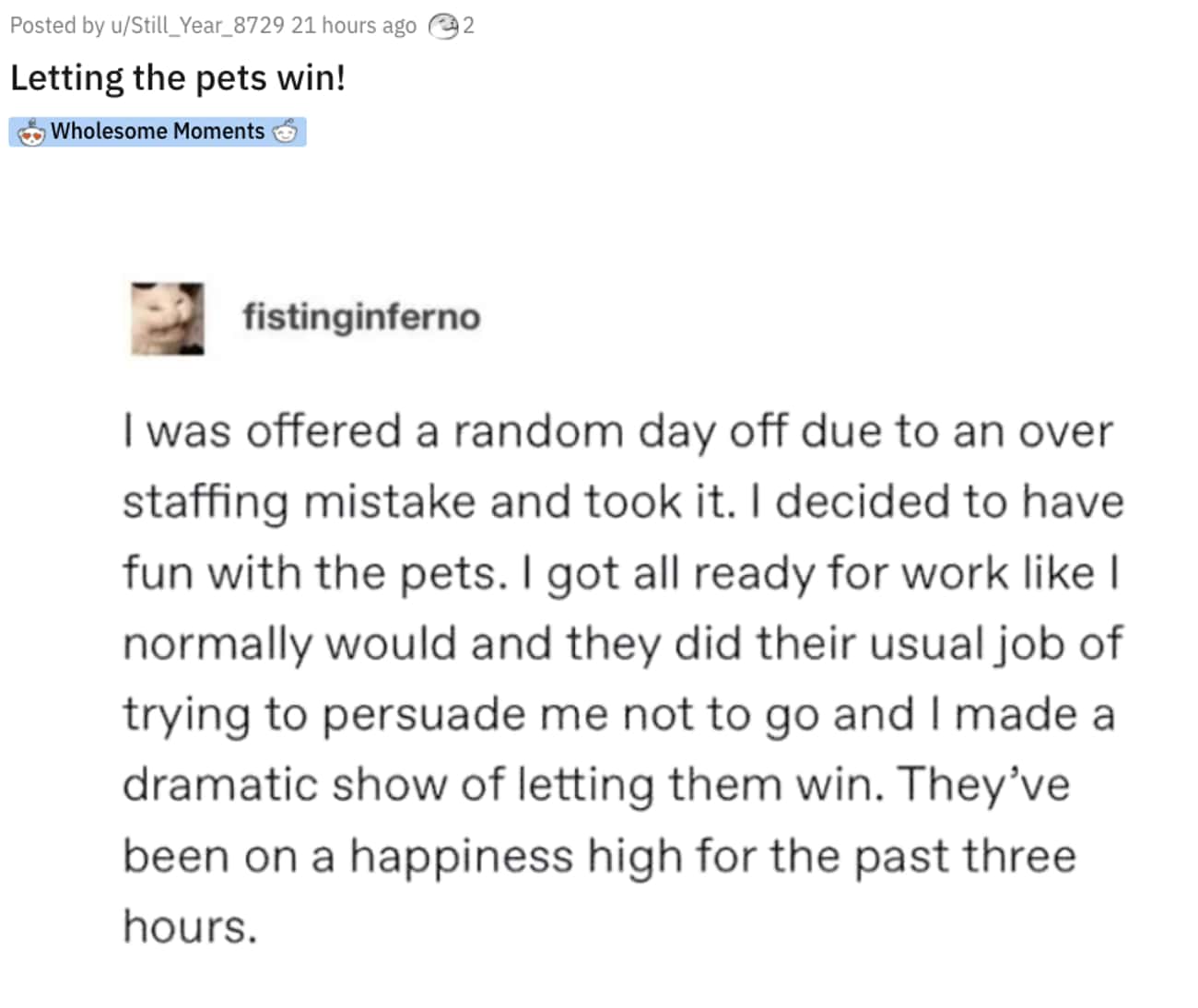Open the 'Letting the pets win!' post title
1198x1008 pixels.
point(178,77)
